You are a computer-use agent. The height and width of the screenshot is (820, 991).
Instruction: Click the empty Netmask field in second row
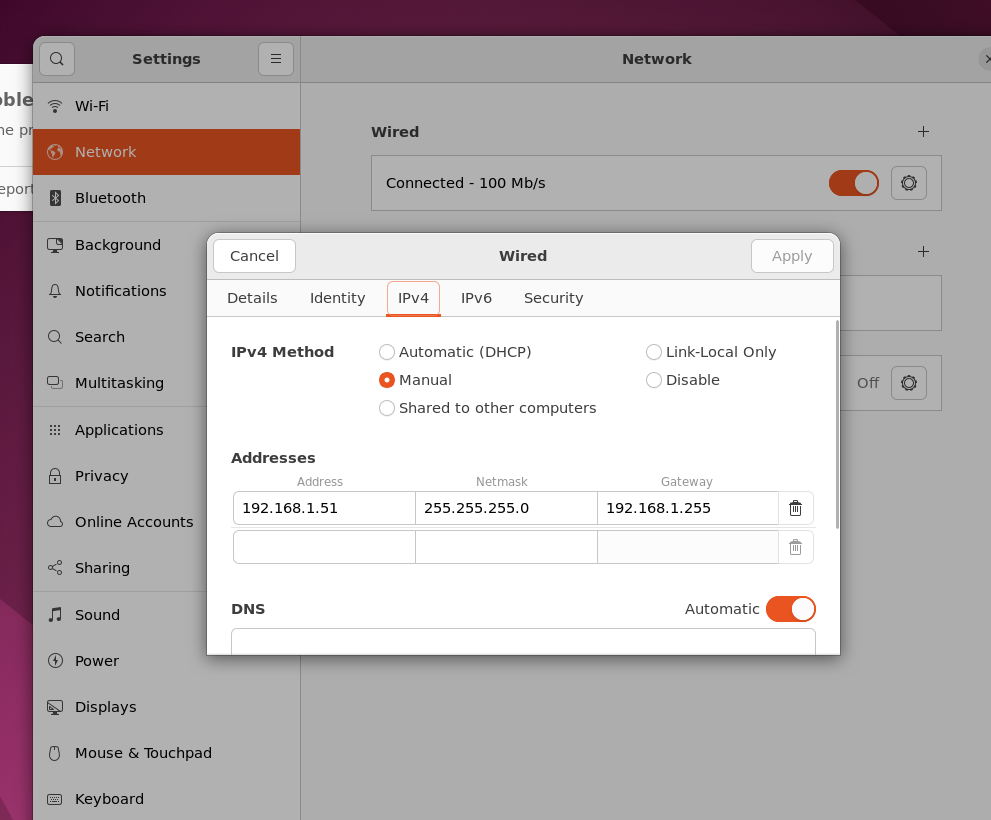click(506, 547)
